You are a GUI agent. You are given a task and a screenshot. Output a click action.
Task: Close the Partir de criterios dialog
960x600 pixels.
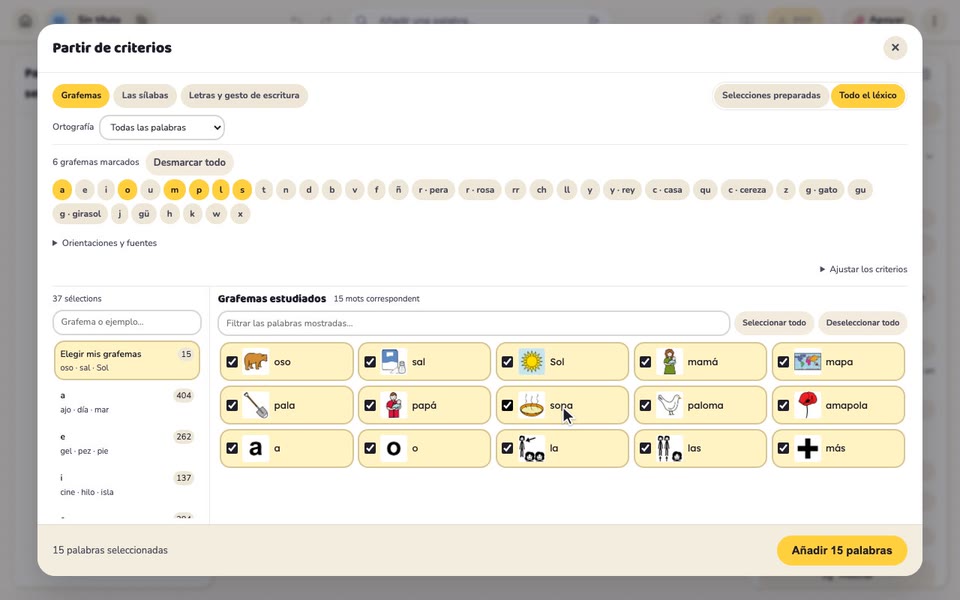coord(895,47)
